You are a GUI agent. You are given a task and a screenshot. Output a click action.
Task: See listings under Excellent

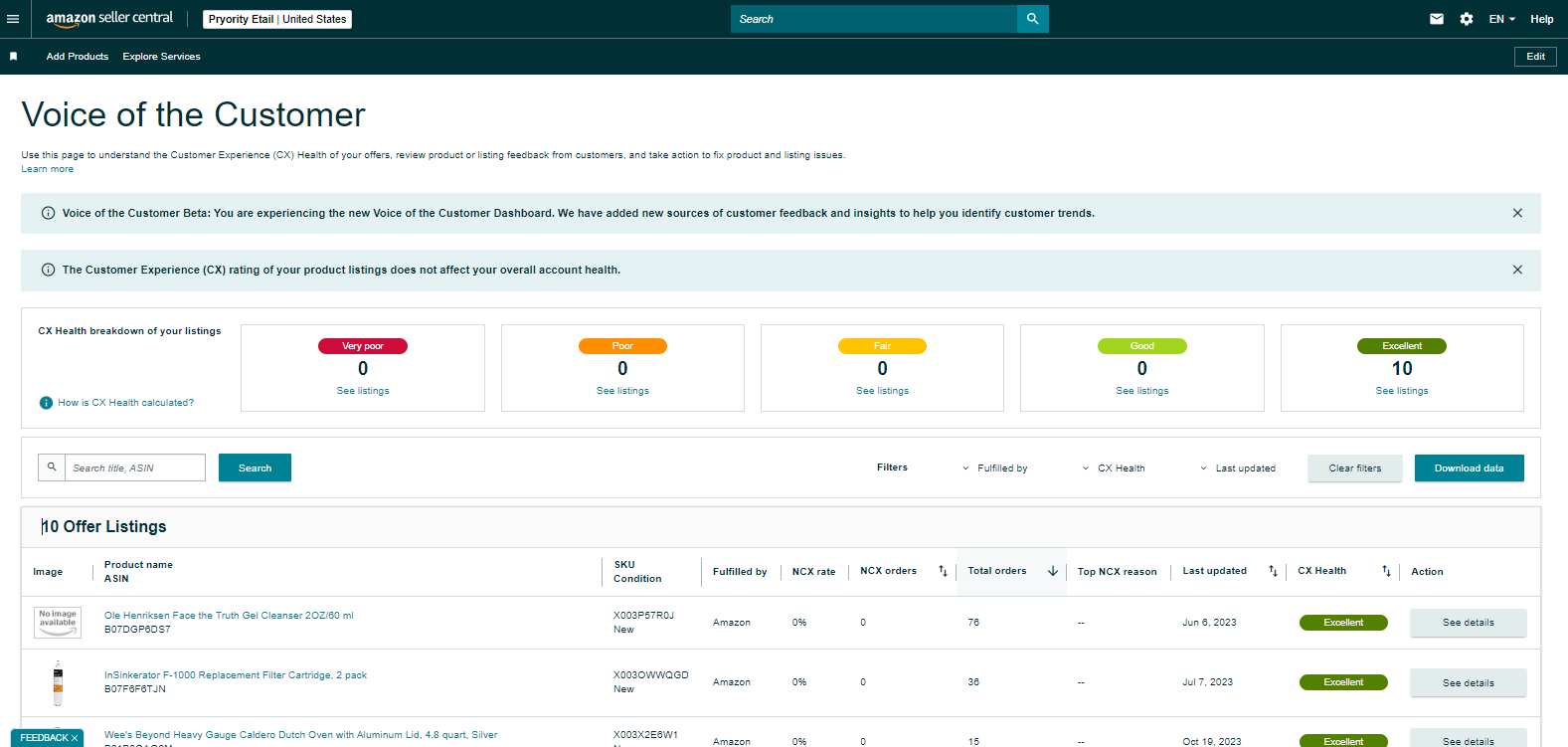[1402, 391]
